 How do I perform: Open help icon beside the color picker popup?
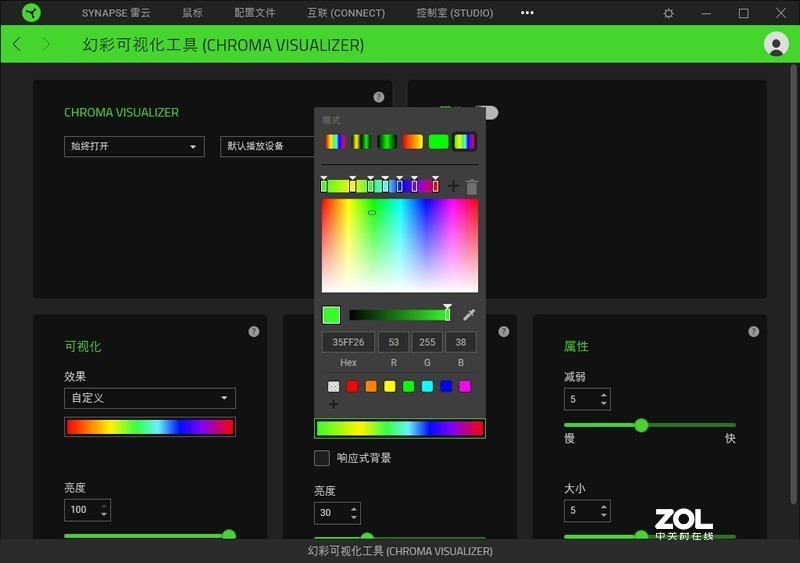[504, 332]
